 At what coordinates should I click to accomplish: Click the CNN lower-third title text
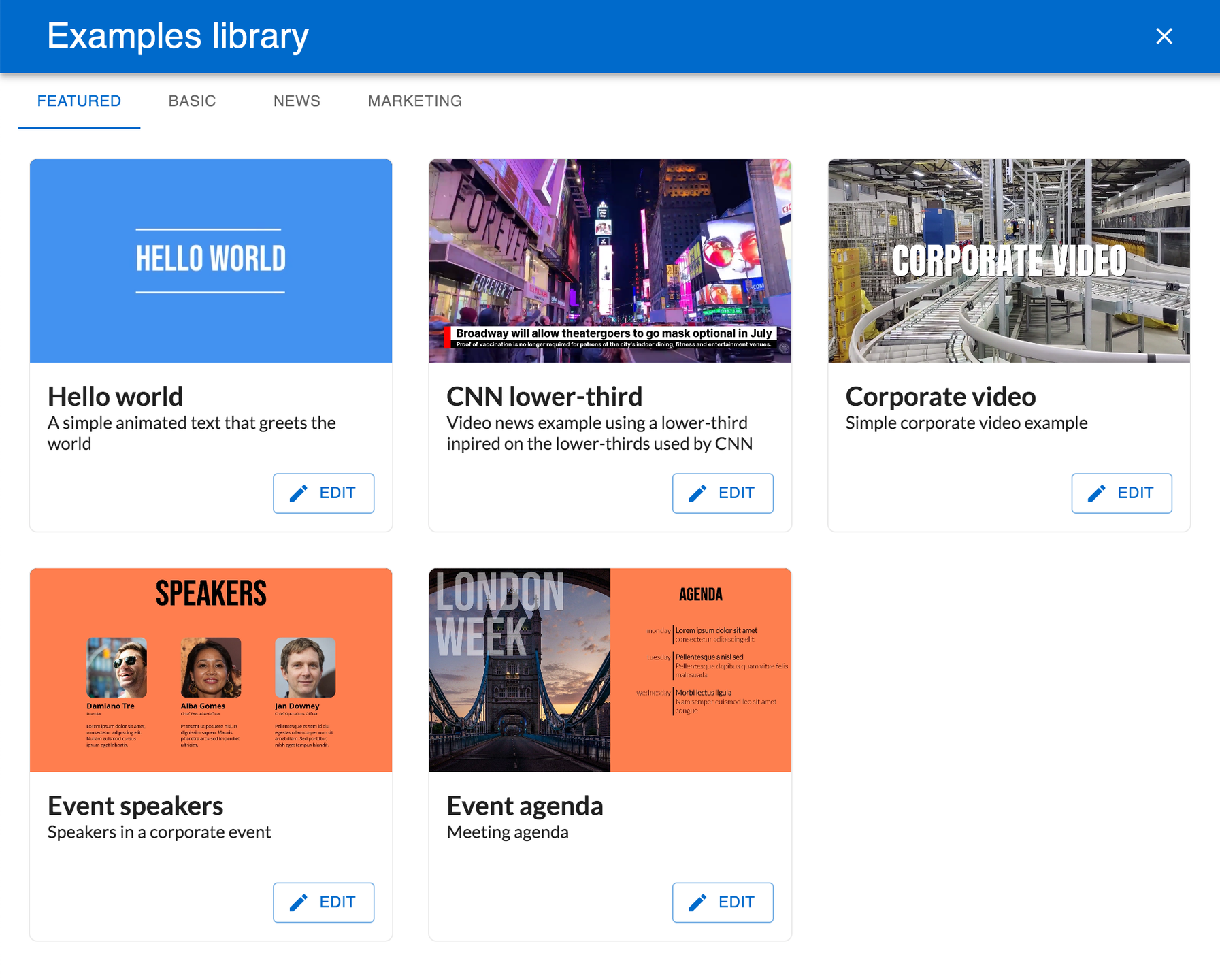tap(544, 396)
